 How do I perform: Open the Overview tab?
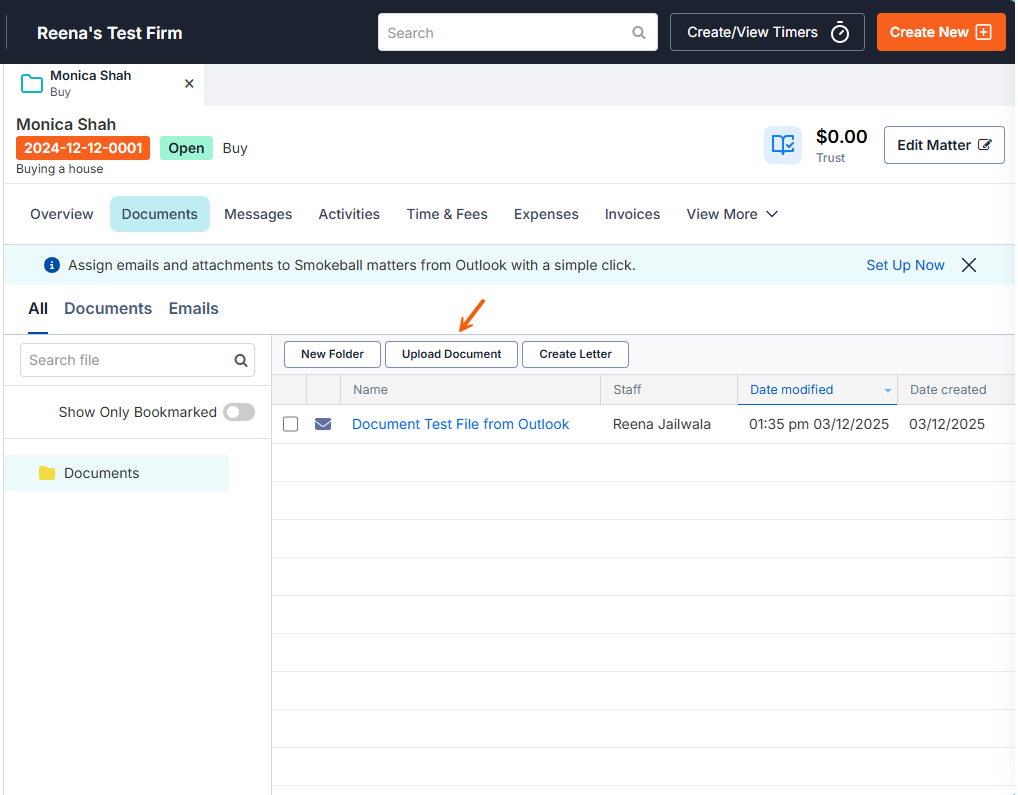click(62, 214)
